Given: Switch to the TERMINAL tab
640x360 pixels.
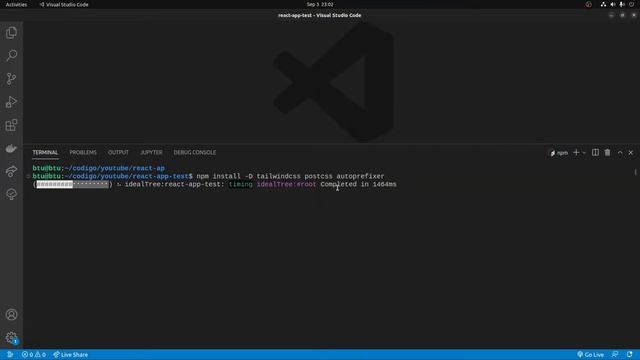Looking at the screenshot, I should tap(45, 152).
